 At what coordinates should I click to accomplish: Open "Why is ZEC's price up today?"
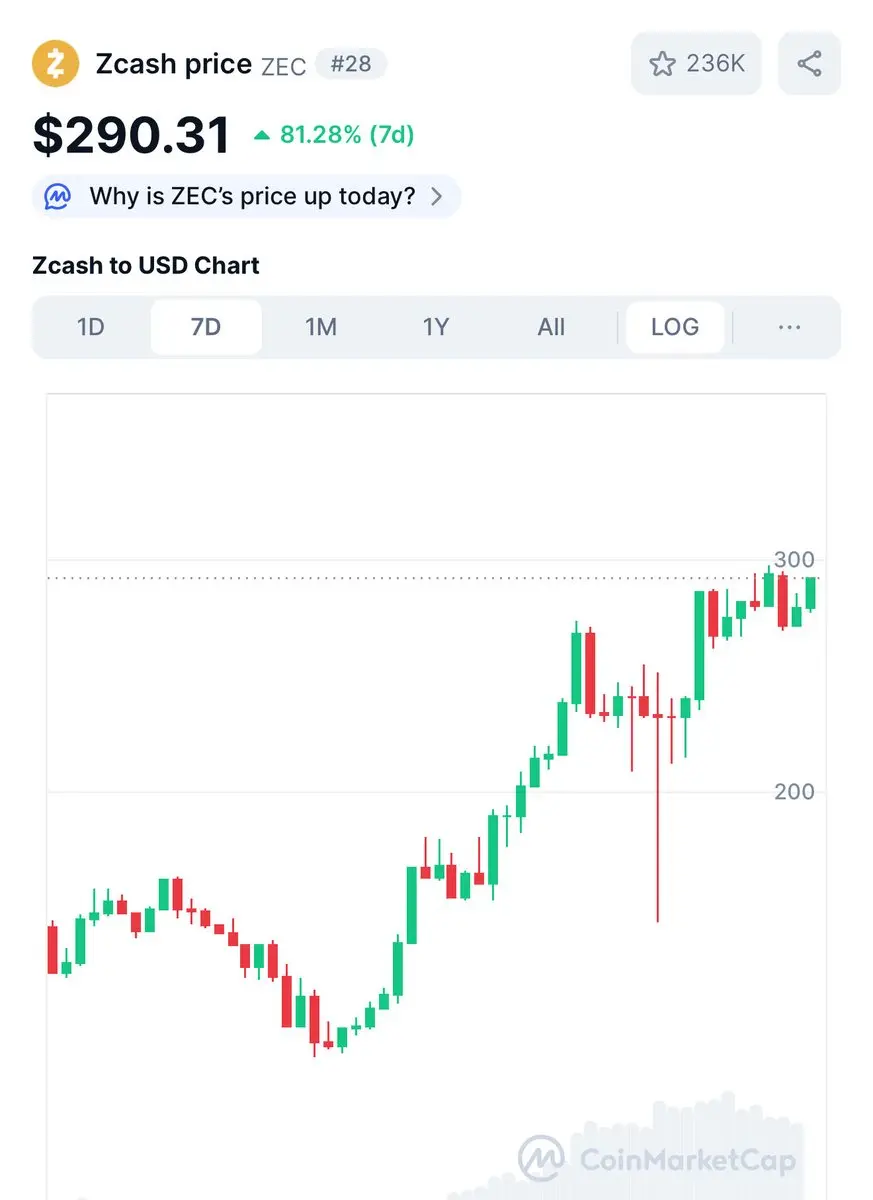[252, 196]
